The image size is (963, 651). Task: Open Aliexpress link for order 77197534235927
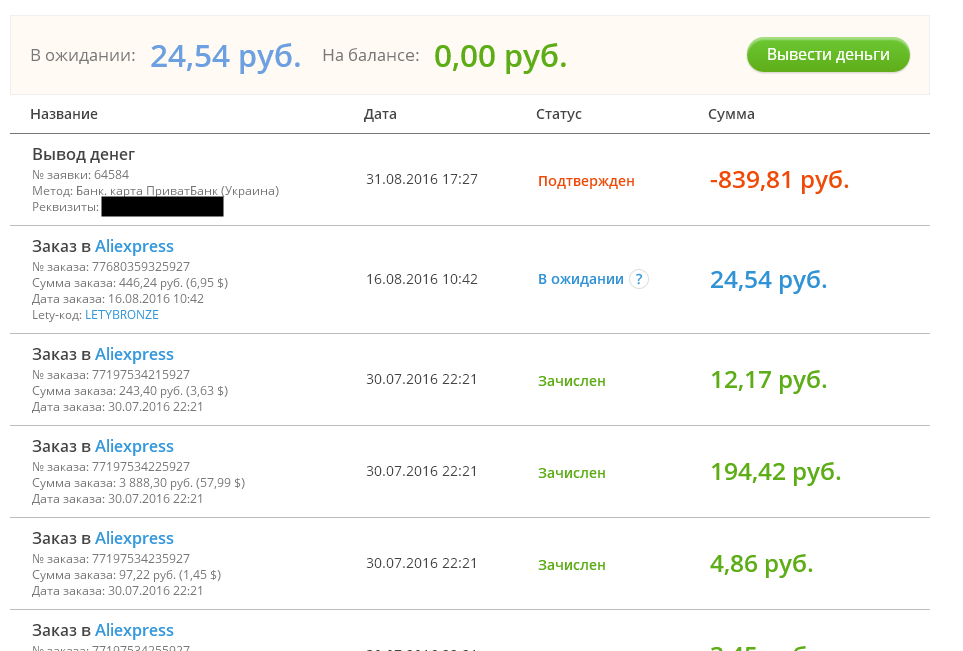(134, 539)
